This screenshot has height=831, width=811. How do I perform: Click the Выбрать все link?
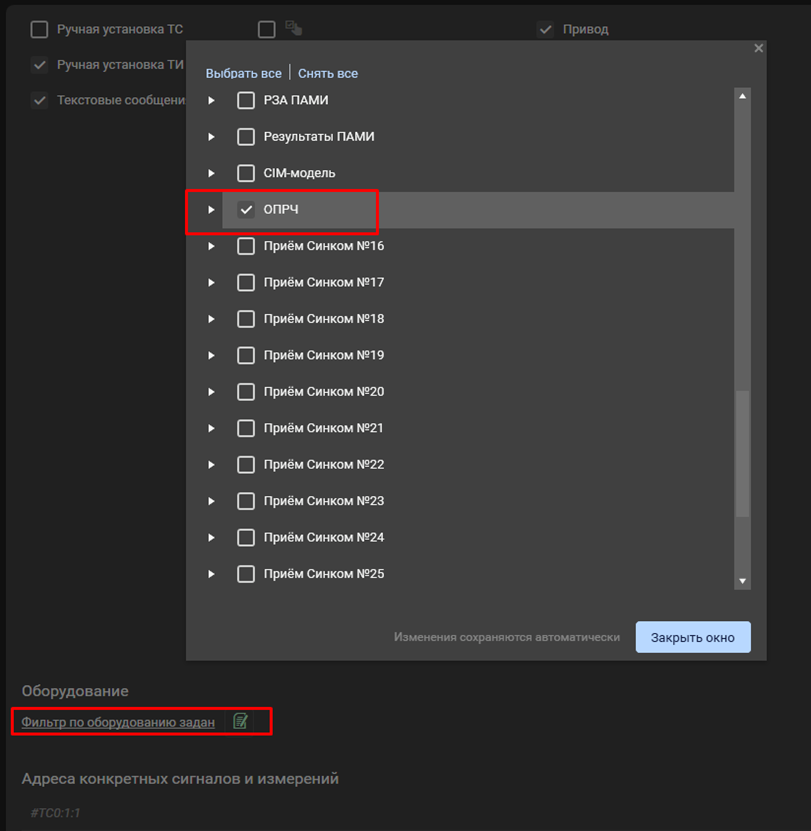click(243, 73)
